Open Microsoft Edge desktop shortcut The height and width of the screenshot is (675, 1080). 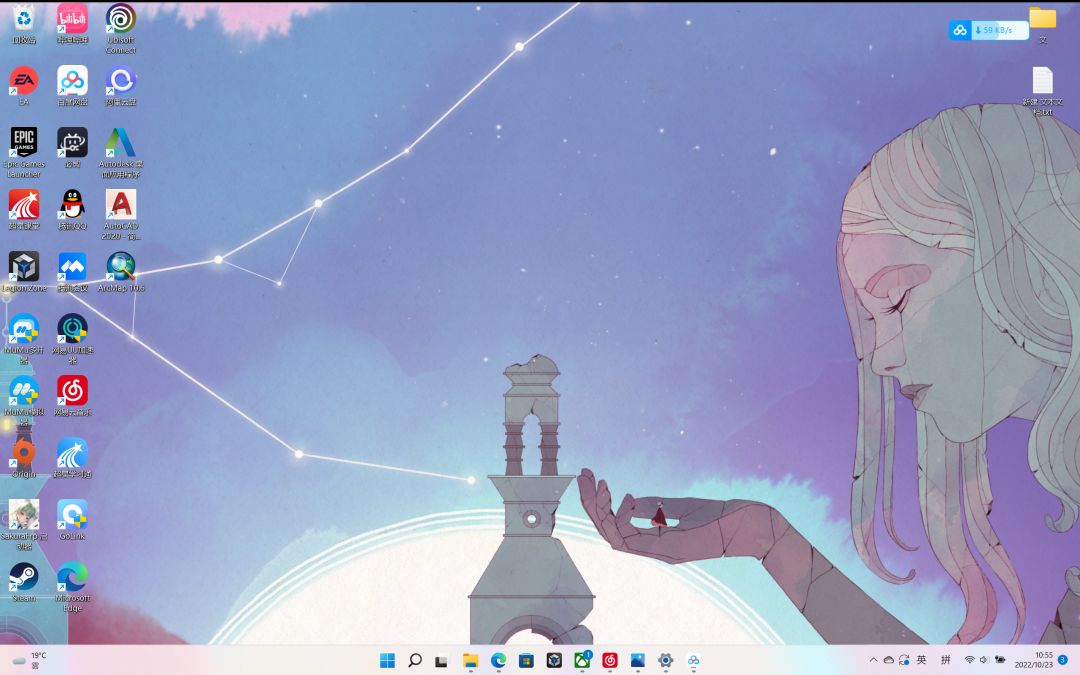pos(72,587)
